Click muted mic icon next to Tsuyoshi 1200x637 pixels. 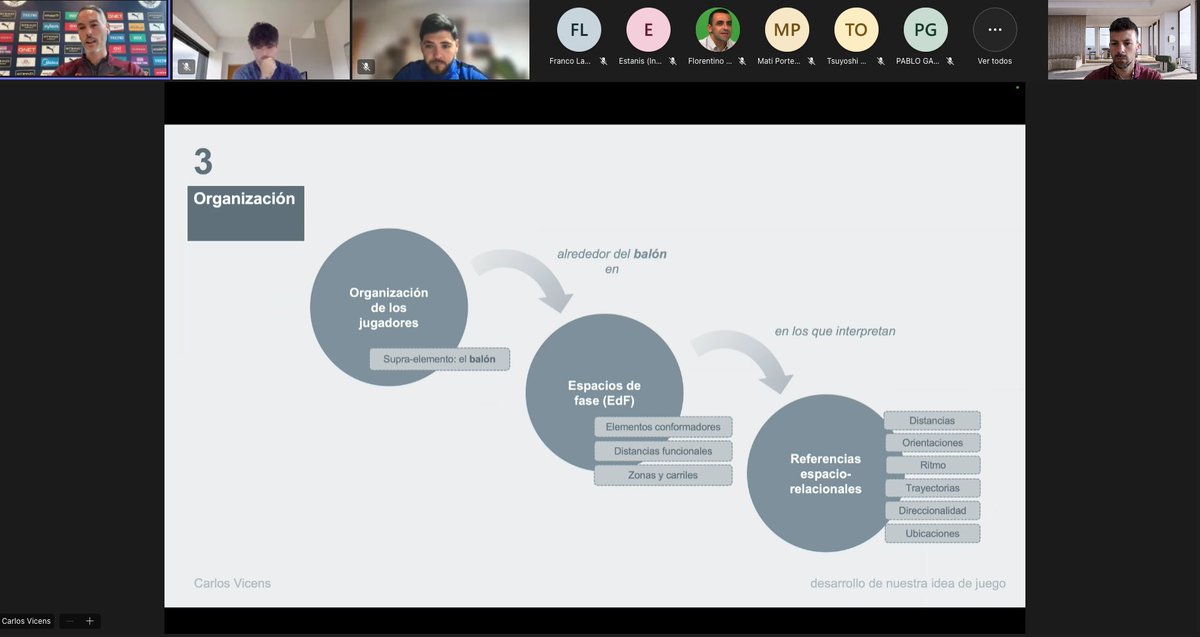point(880,61)
